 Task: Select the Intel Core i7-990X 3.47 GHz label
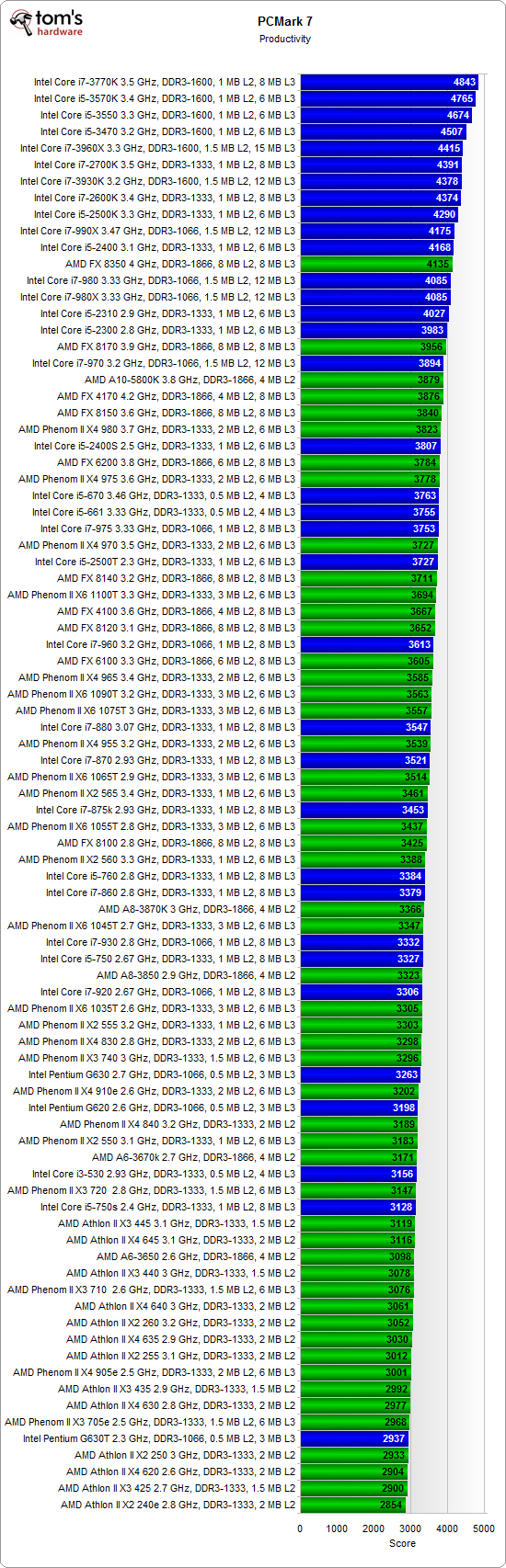[x=158, y=231]
